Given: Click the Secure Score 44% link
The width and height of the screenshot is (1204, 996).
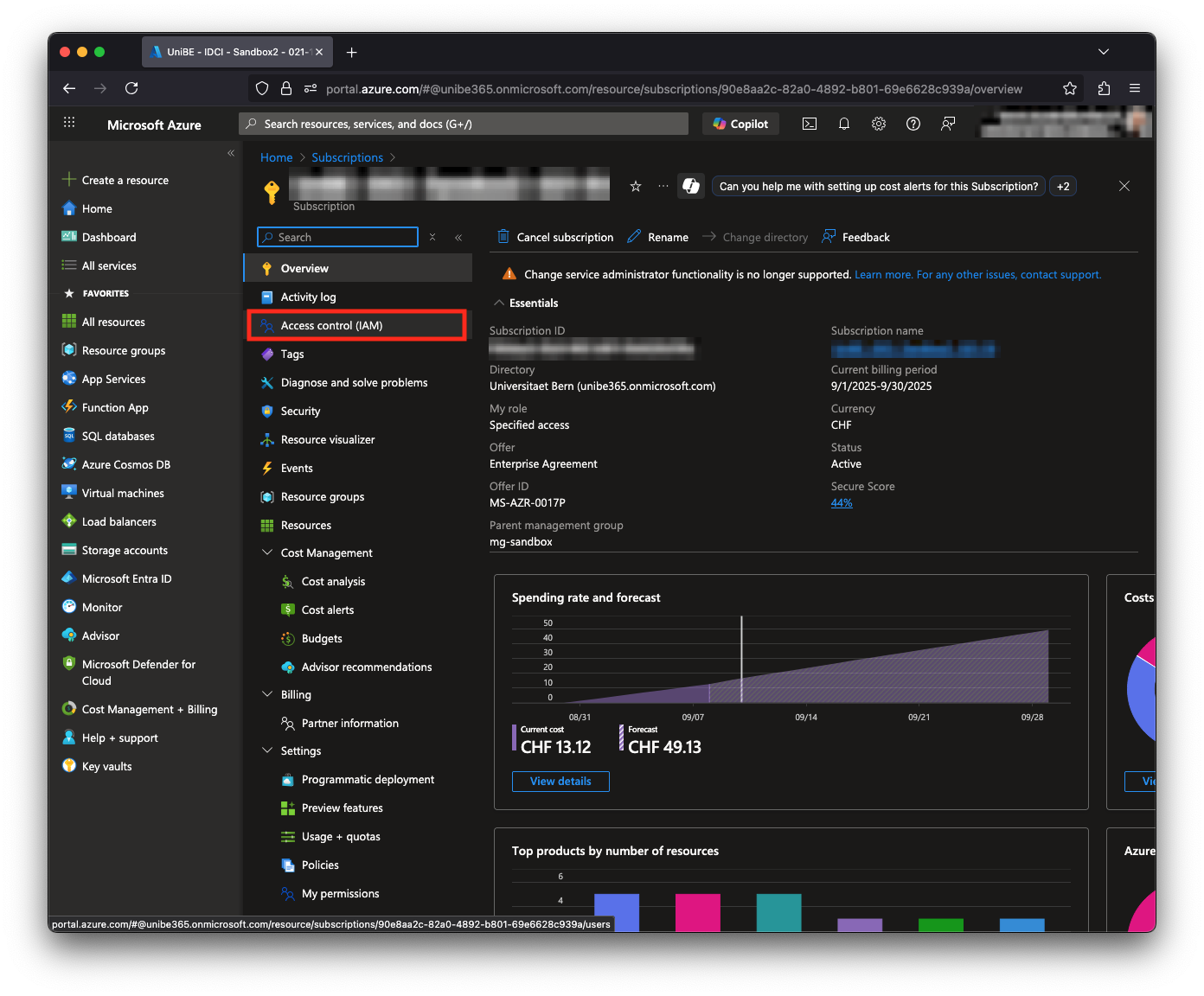Looking at the screenshot, I should click(x=842, y=503).
